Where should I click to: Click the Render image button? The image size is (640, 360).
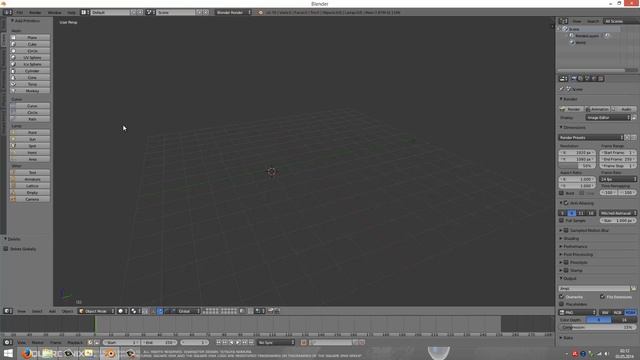click(571, 109)
